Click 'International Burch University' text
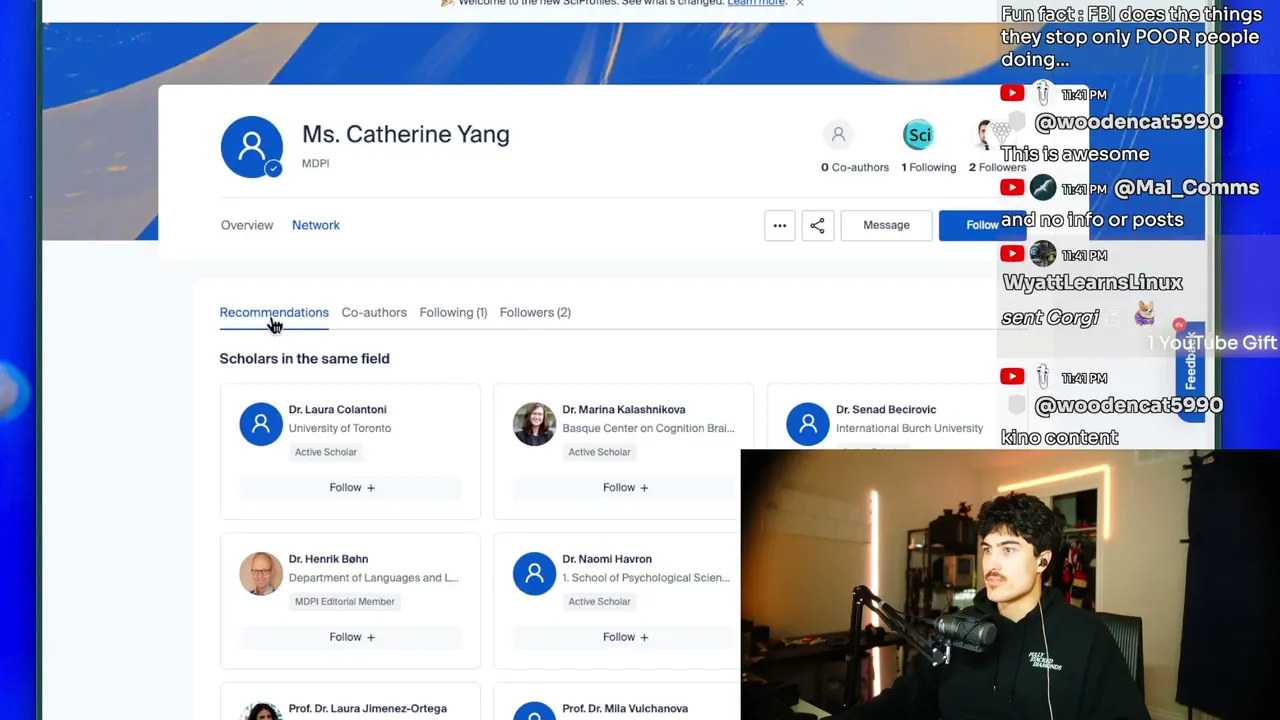 909,428
